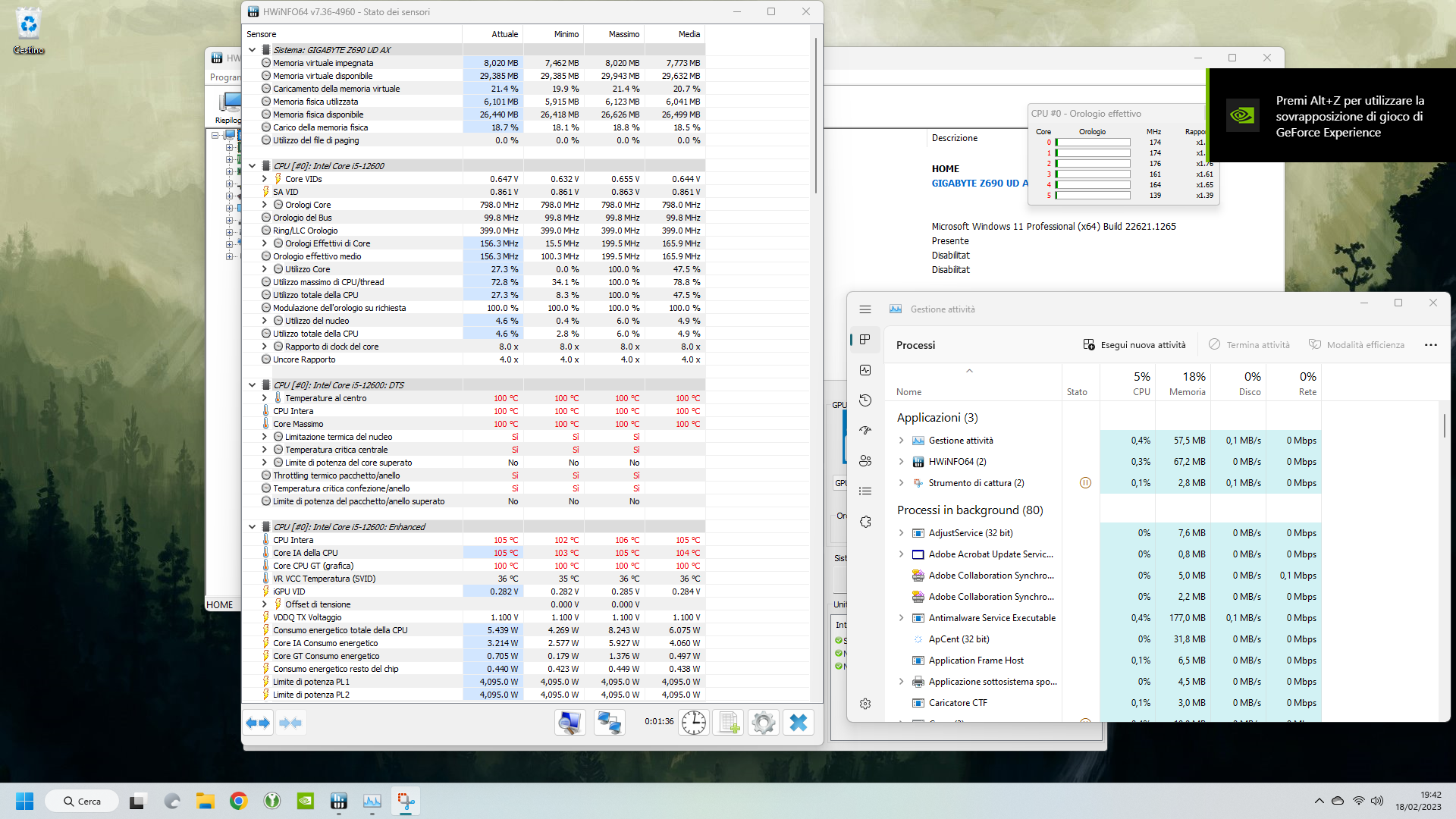Image resolution: width=1456 pixels, height=819 pixels.
Task: Click the volume icon in system tray
Action: tap(1377, 801)
